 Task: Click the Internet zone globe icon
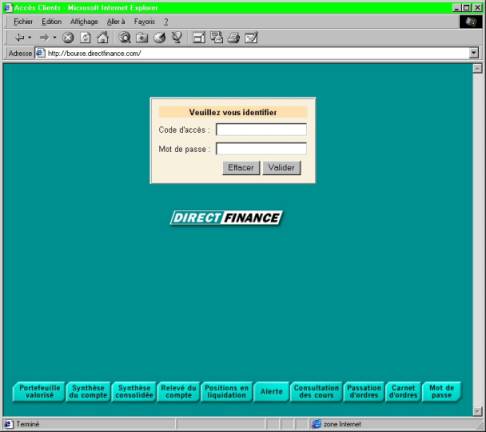point(316,424)
